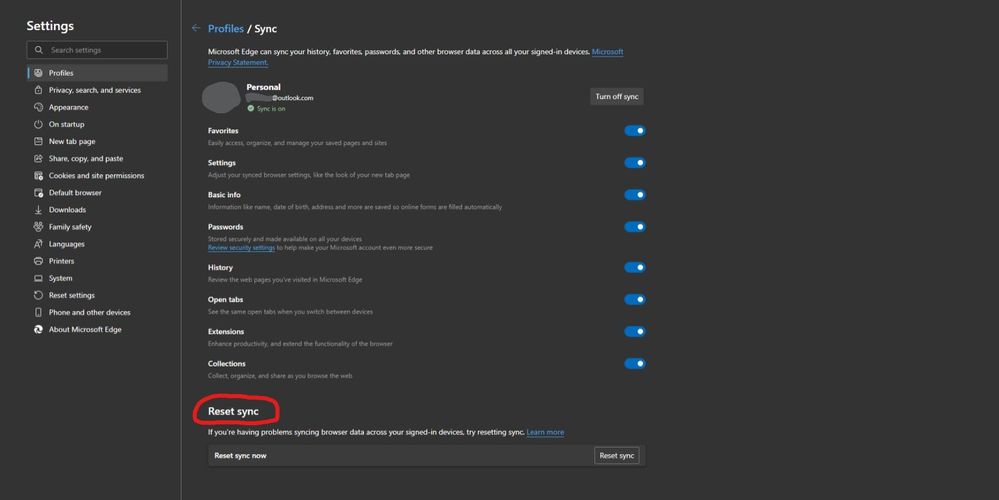Click the On startup power icon

(x=38, y=124)
